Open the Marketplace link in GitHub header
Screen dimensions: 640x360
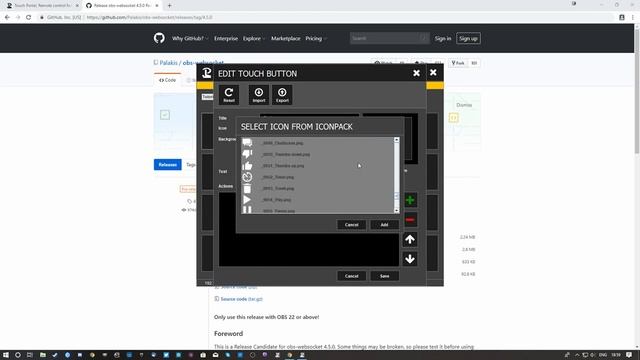285,38
